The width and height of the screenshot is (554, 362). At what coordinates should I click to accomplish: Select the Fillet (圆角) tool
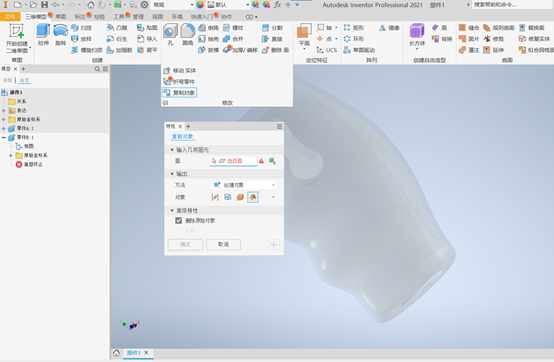(x=188, y=35)
